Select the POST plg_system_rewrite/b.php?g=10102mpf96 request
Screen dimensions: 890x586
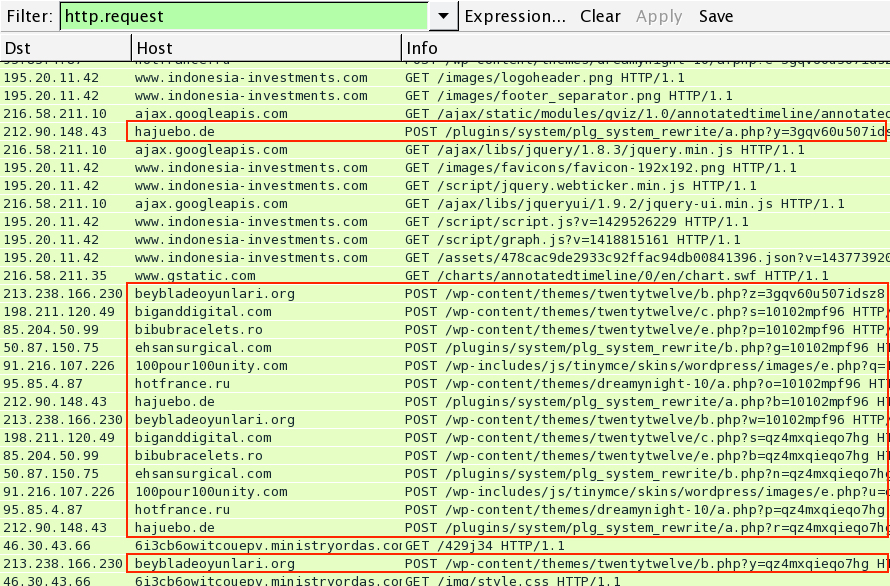tap(445, 348)
